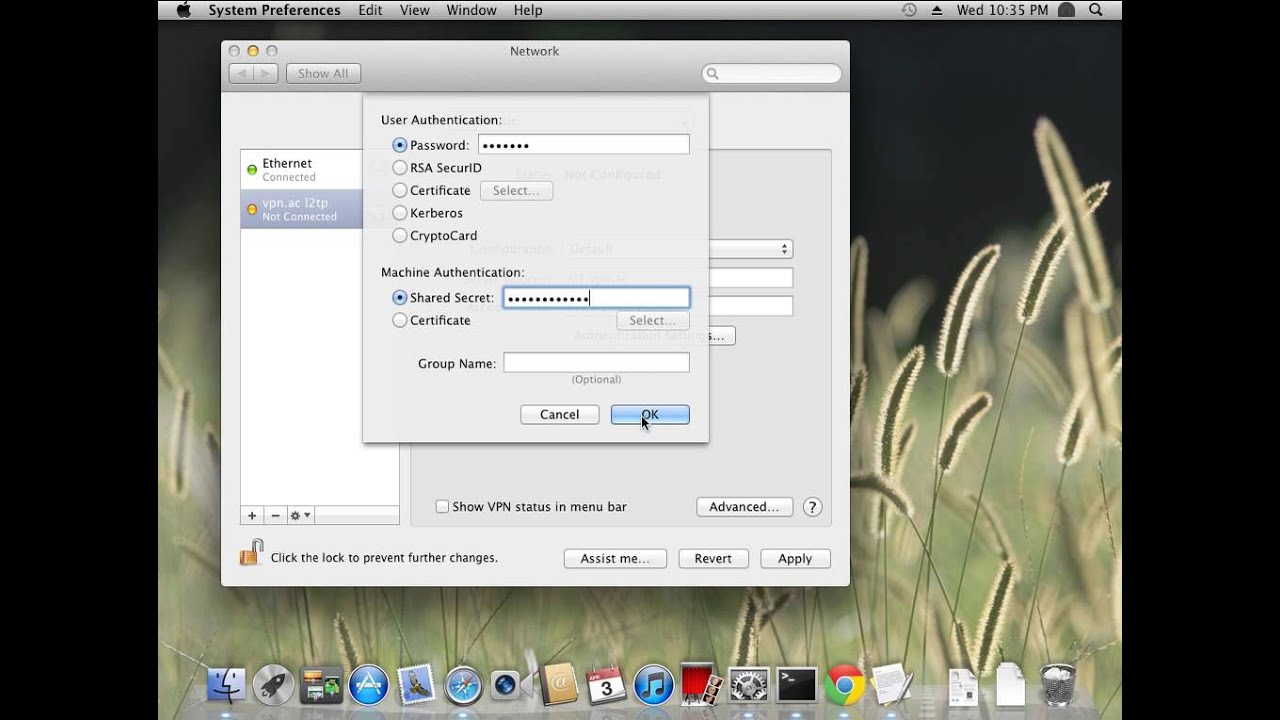Open Contacts address book in Dock
The width and height of the screenshot is (1280, 720).
(x=560, y=684)
